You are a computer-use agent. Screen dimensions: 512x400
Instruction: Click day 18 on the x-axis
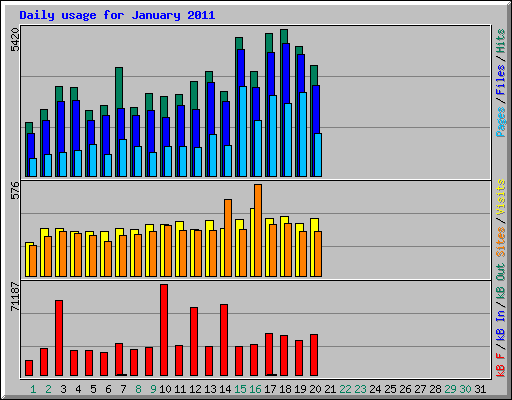coord(285,389)
